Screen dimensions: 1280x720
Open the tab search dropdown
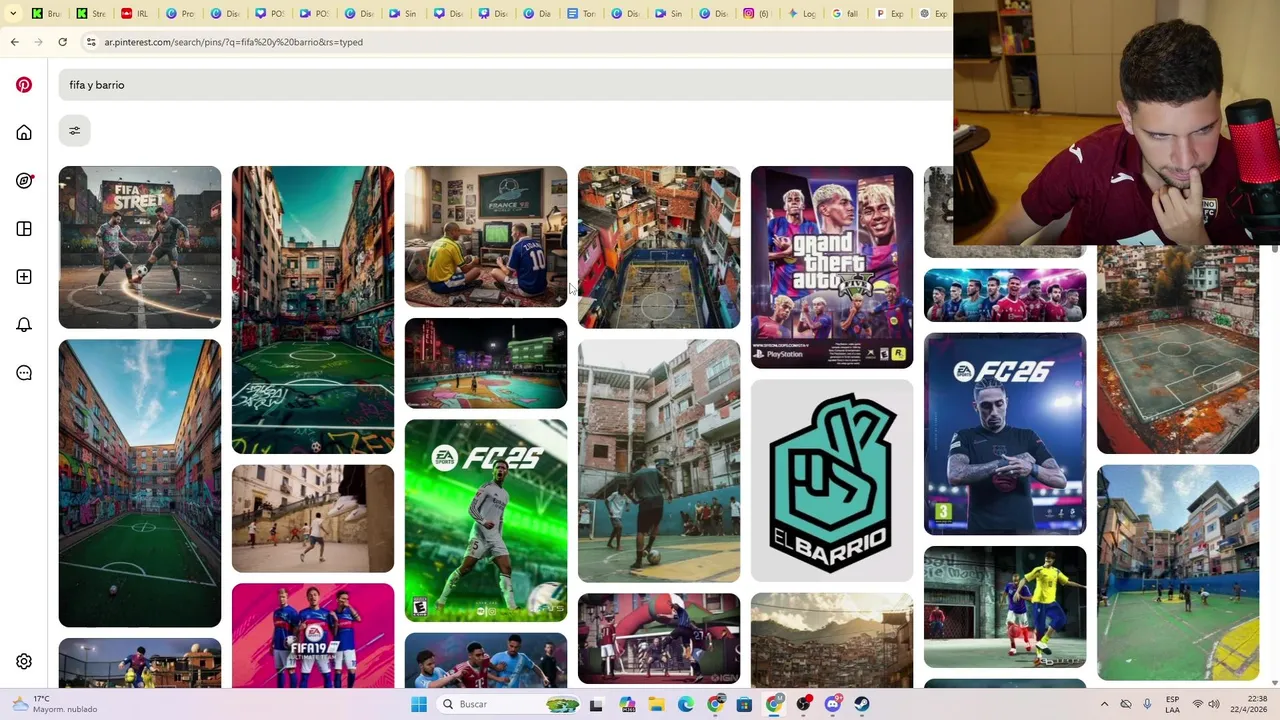point(12,13)
